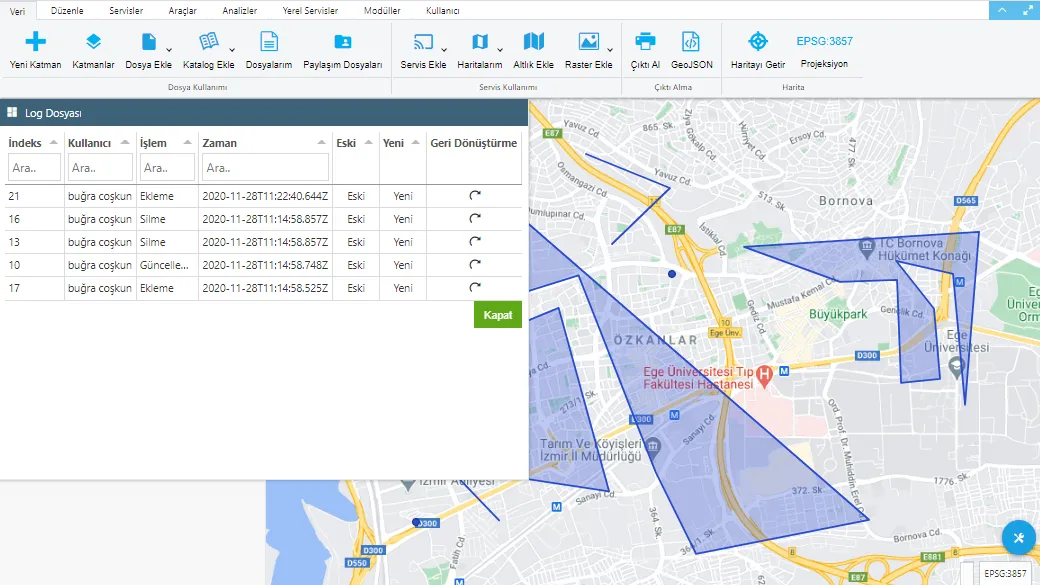This screenshot has height=585, width=1040.
Task: Click the Çıktı Al printer icon
Action: [x=645, y=42]
